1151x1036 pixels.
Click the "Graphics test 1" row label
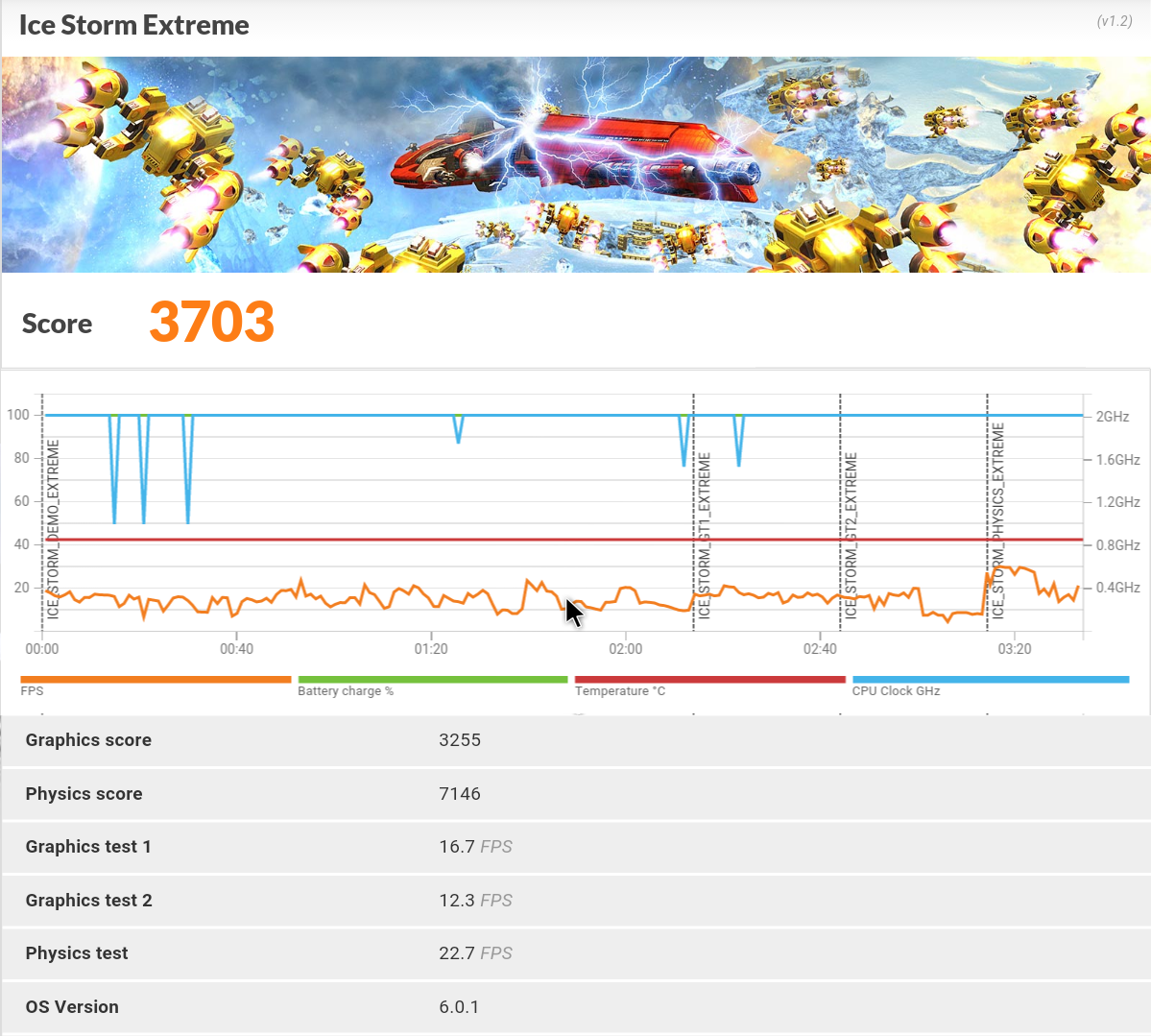coord(89,847)
